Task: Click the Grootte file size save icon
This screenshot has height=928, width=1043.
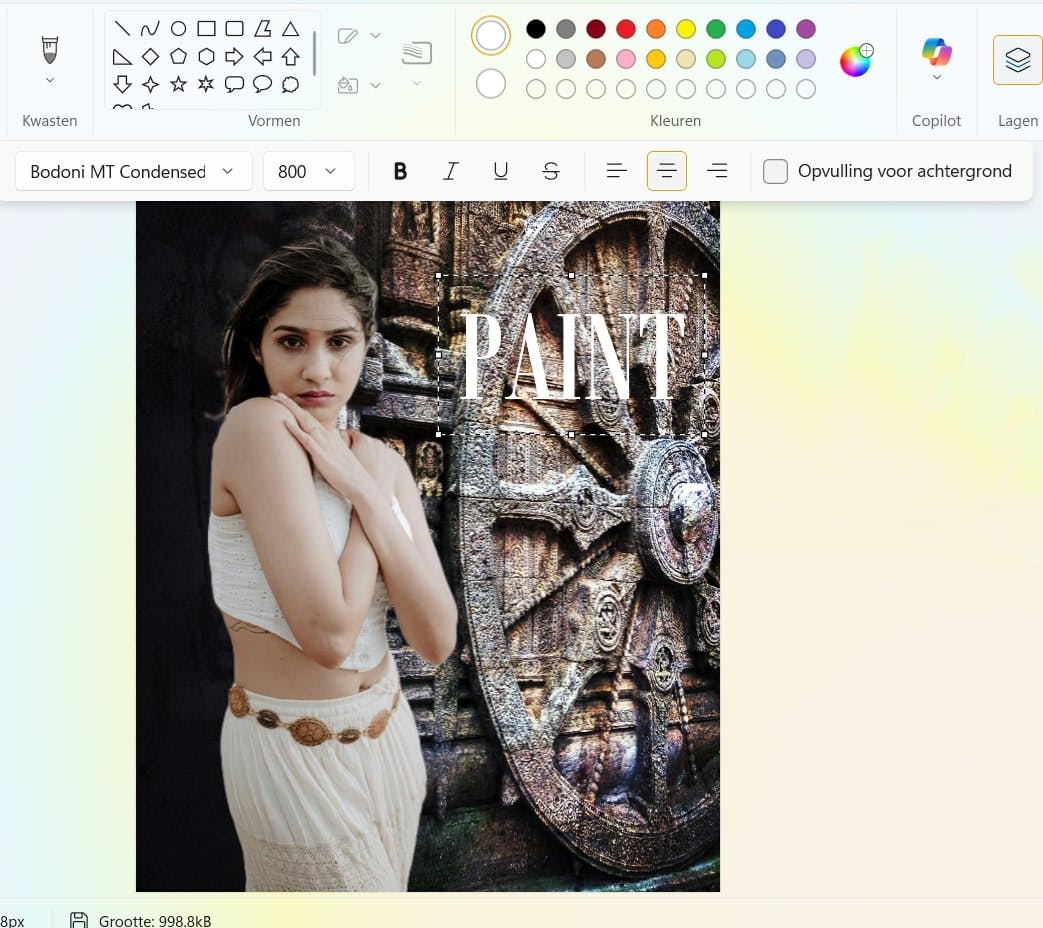Action: click(x=79, y=921)
